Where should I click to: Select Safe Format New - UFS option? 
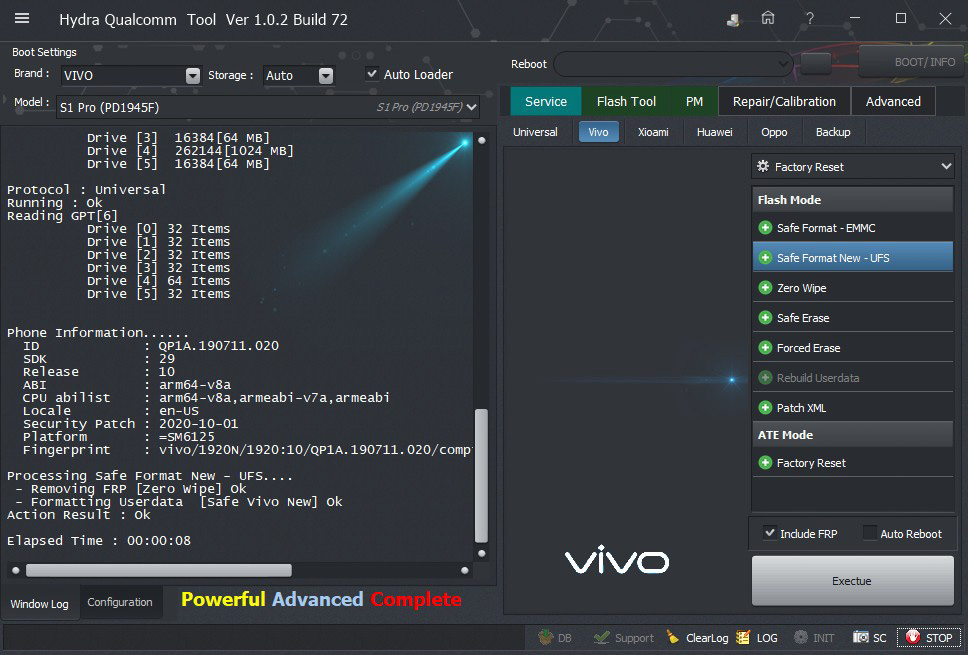point(853,257)
